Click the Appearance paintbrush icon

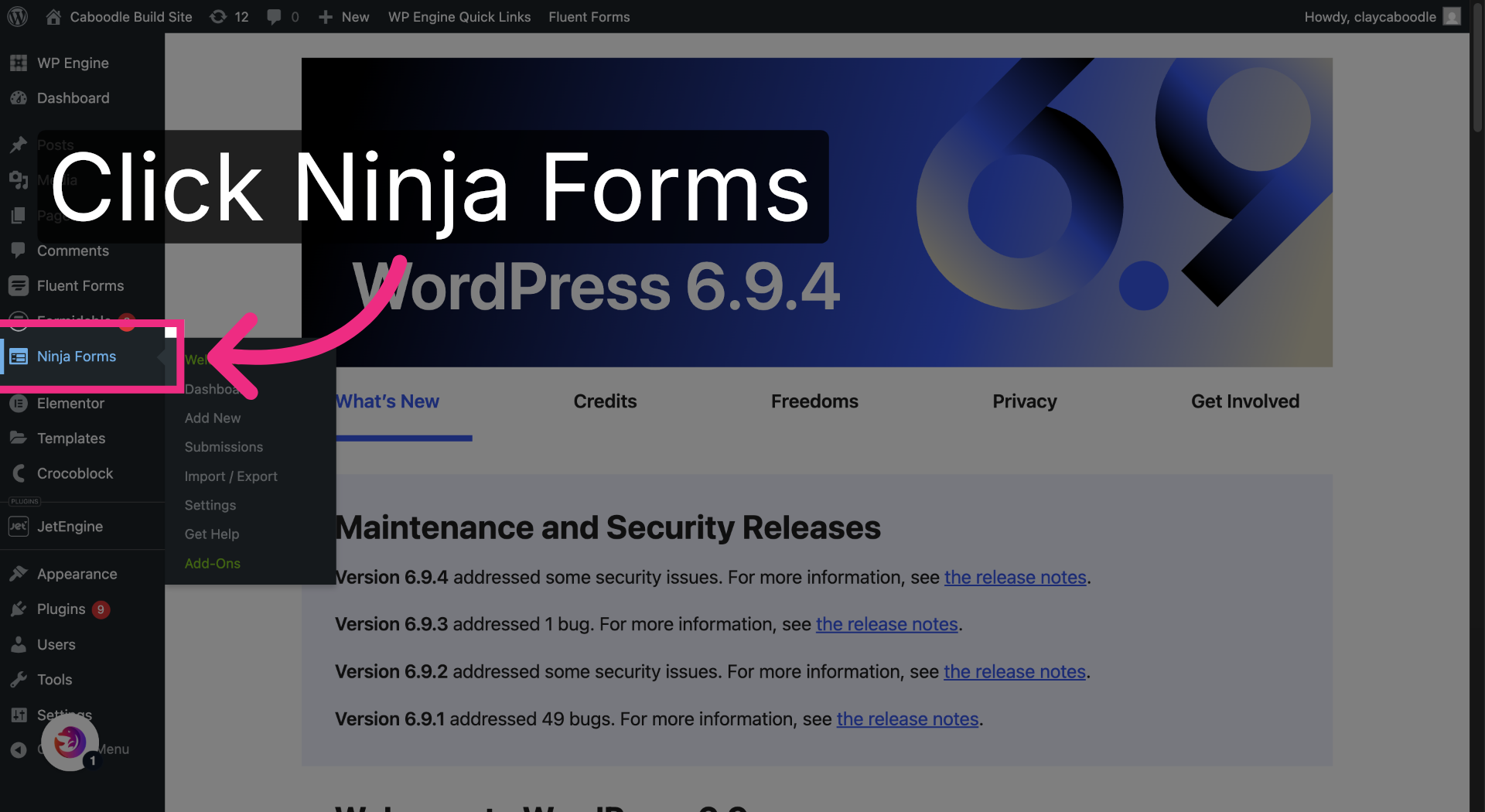click(x=19, y=574)
